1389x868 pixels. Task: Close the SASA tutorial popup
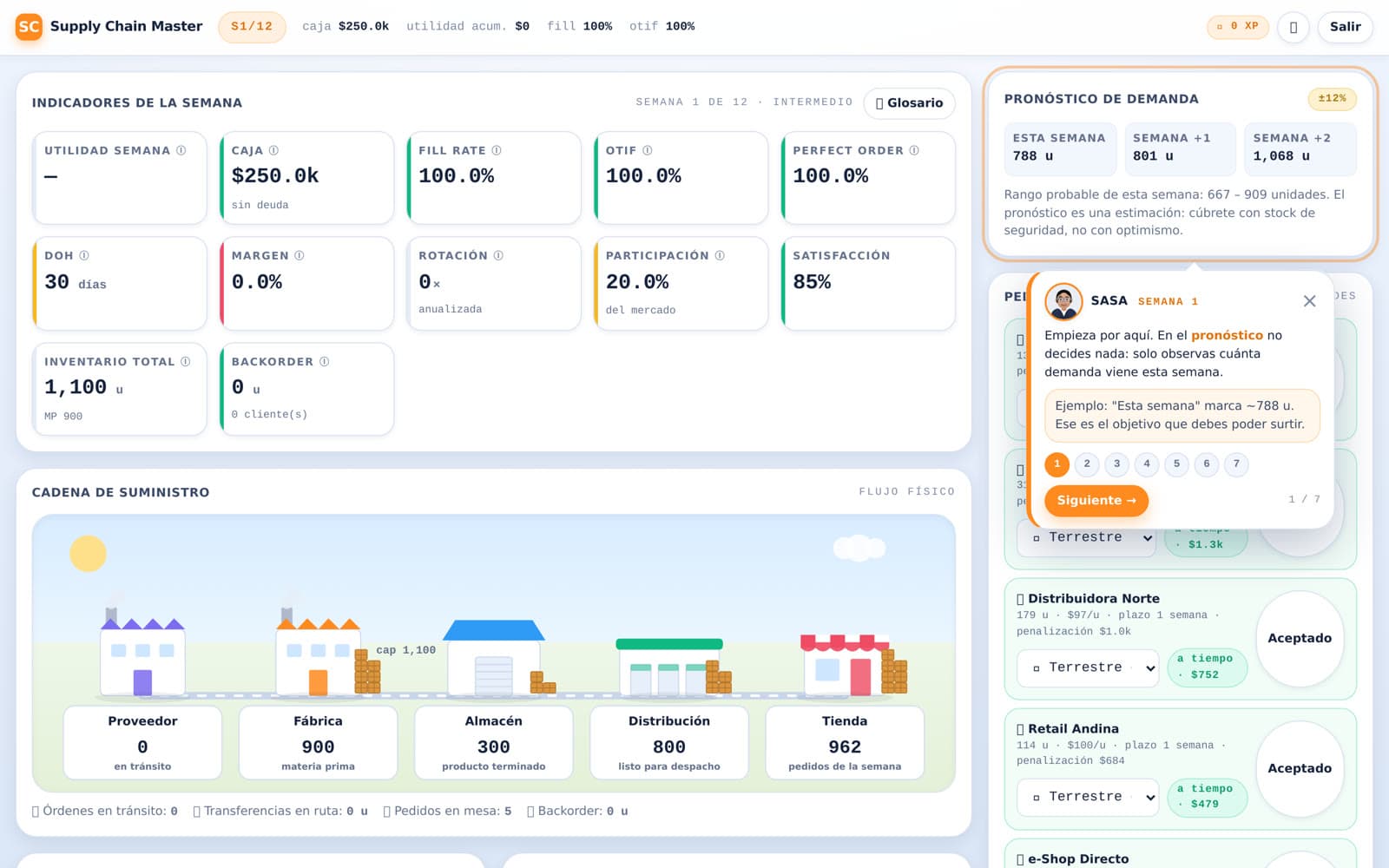tap(1310, 301)
